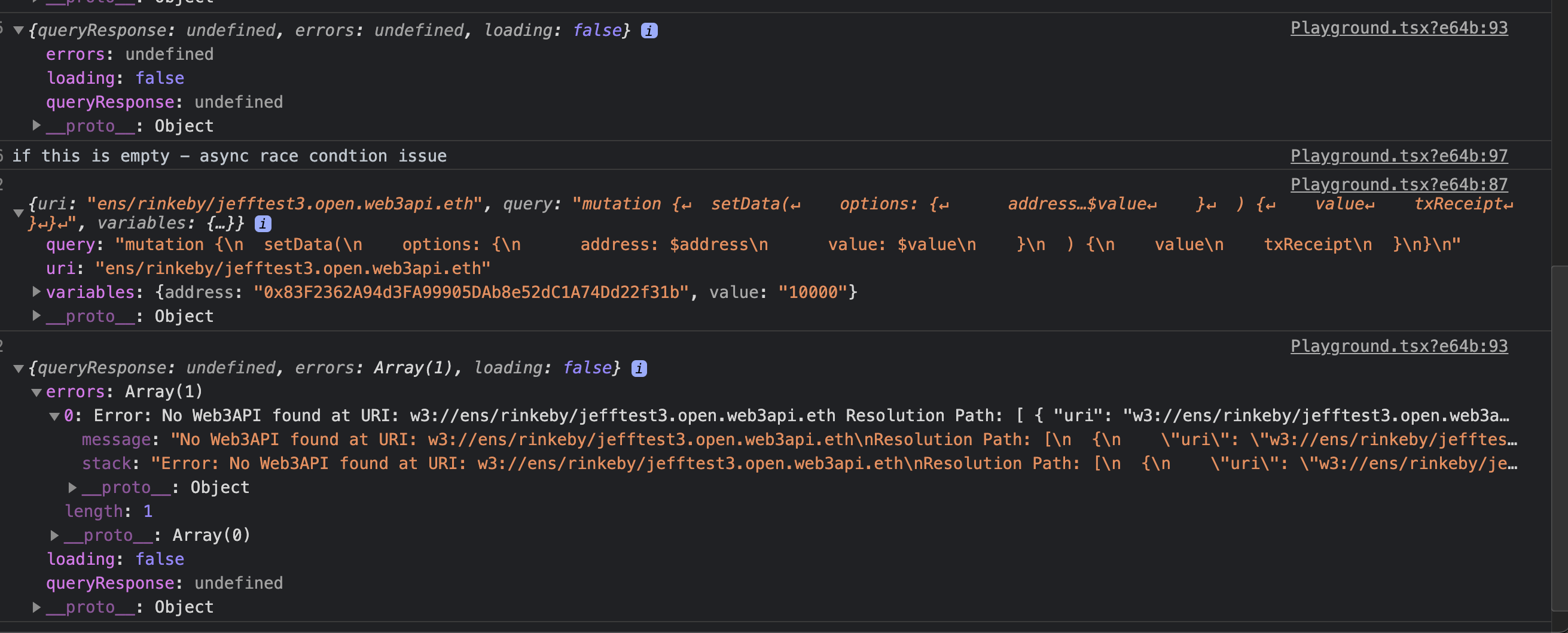
Task: Select the query: "mutation {\n setData…" property
Action: [753, 244]
